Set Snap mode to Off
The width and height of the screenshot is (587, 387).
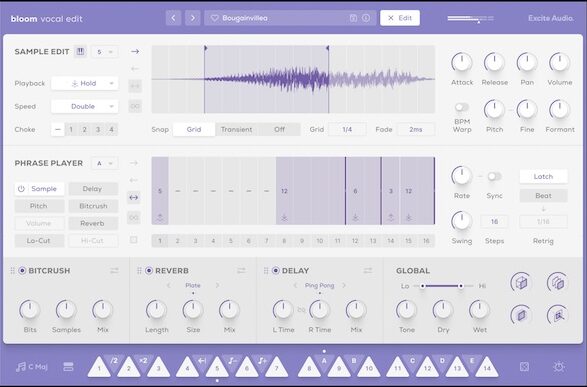(279, 129)
